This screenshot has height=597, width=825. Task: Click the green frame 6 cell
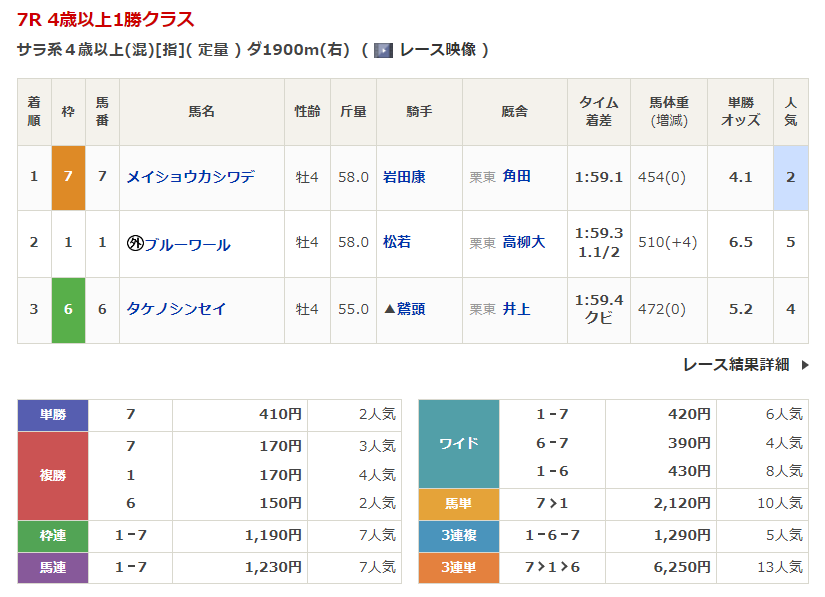pyautogui.click(x=68, y=309)
